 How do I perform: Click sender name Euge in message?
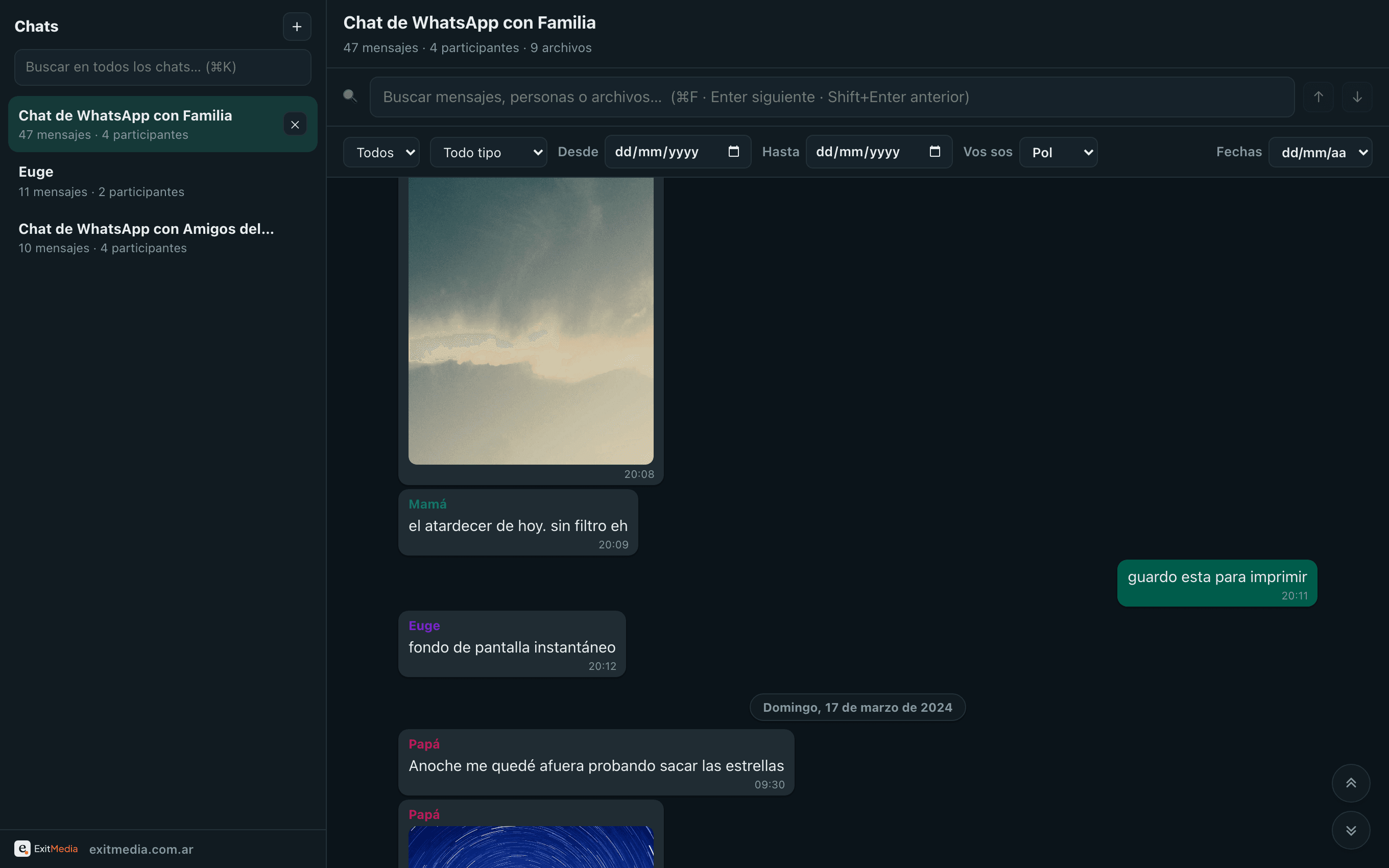[x=424, y=626]
